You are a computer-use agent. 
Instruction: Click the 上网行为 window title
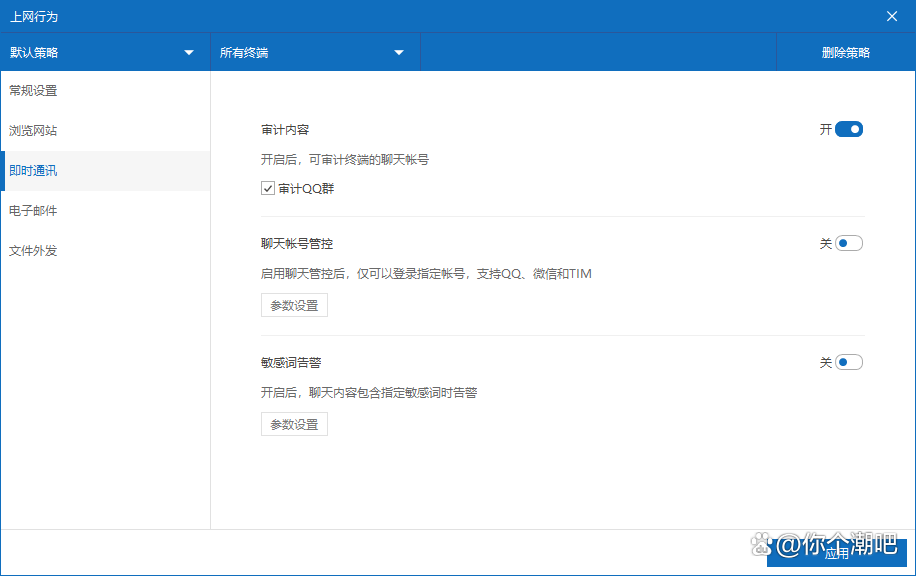coord(34,16)
